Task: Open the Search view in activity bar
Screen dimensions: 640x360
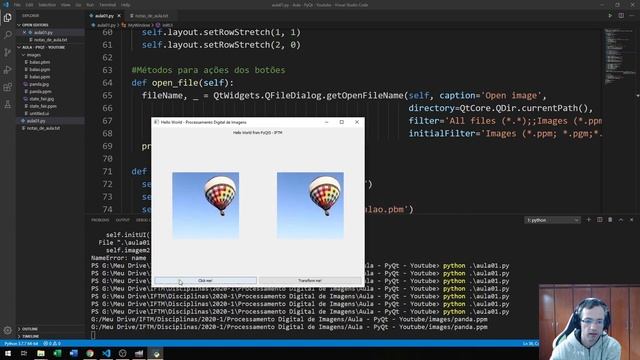Action: (x=8, y=35)
